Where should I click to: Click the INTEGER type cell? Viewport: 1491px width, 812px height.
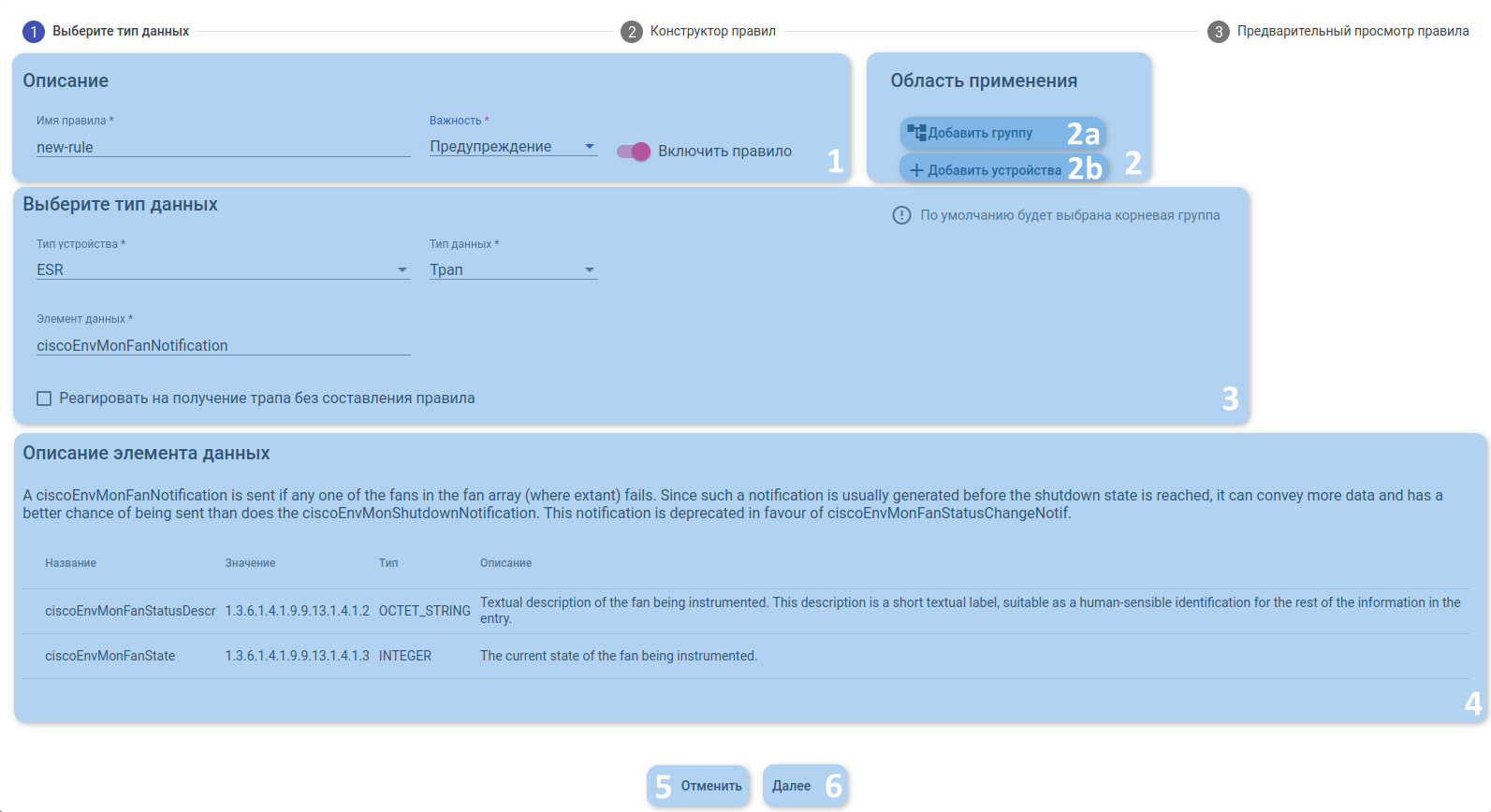tap(405, 656)
